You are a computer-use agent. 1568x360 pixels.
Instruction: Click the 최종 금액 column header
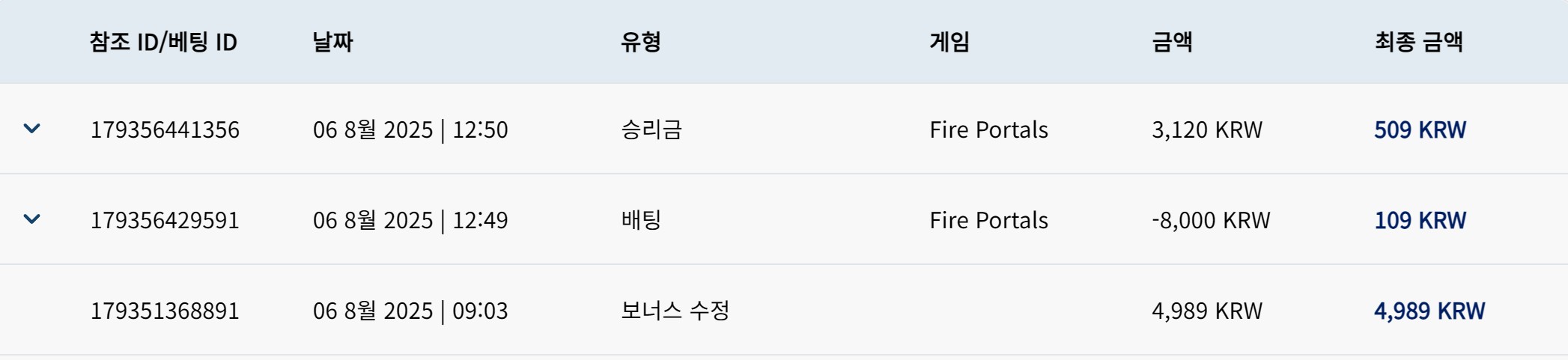(x=1419, y=42)
